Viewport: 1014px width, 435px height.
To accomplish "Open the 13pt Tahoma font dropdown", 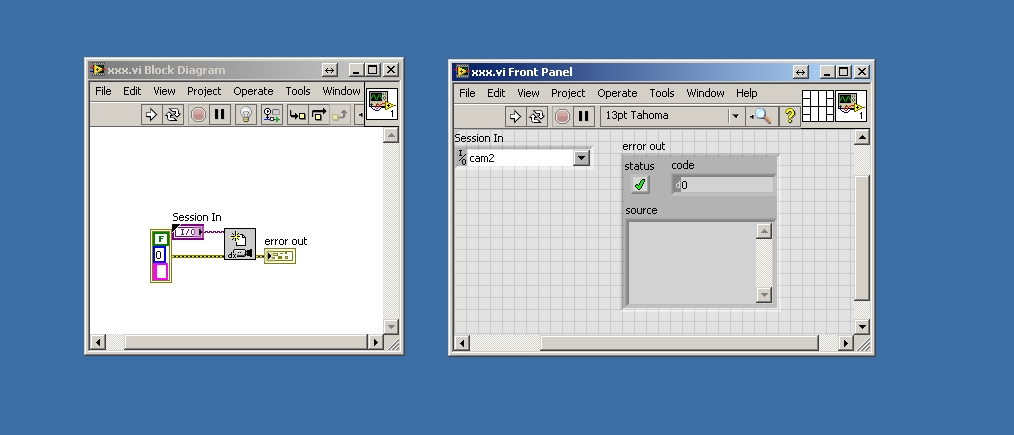I will (735, 116).
